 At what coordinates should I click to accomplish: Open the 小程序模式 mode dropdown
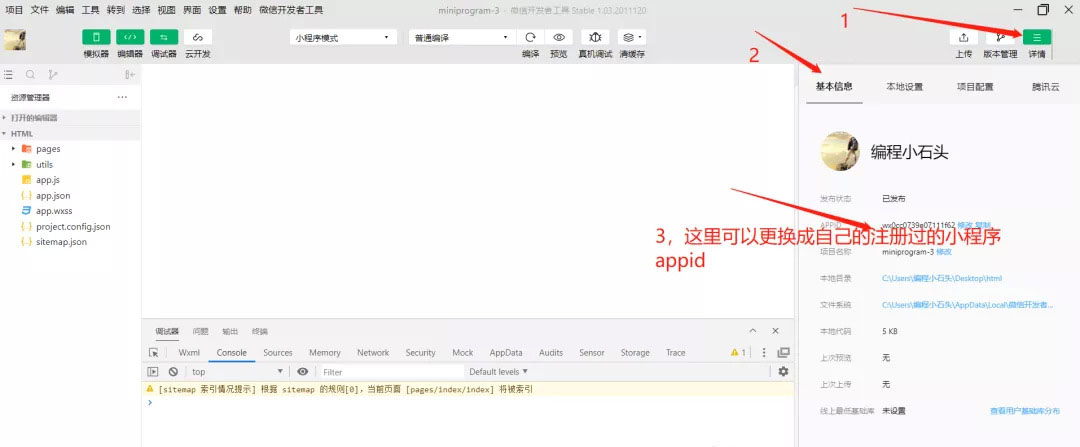[x=343, y=37]
